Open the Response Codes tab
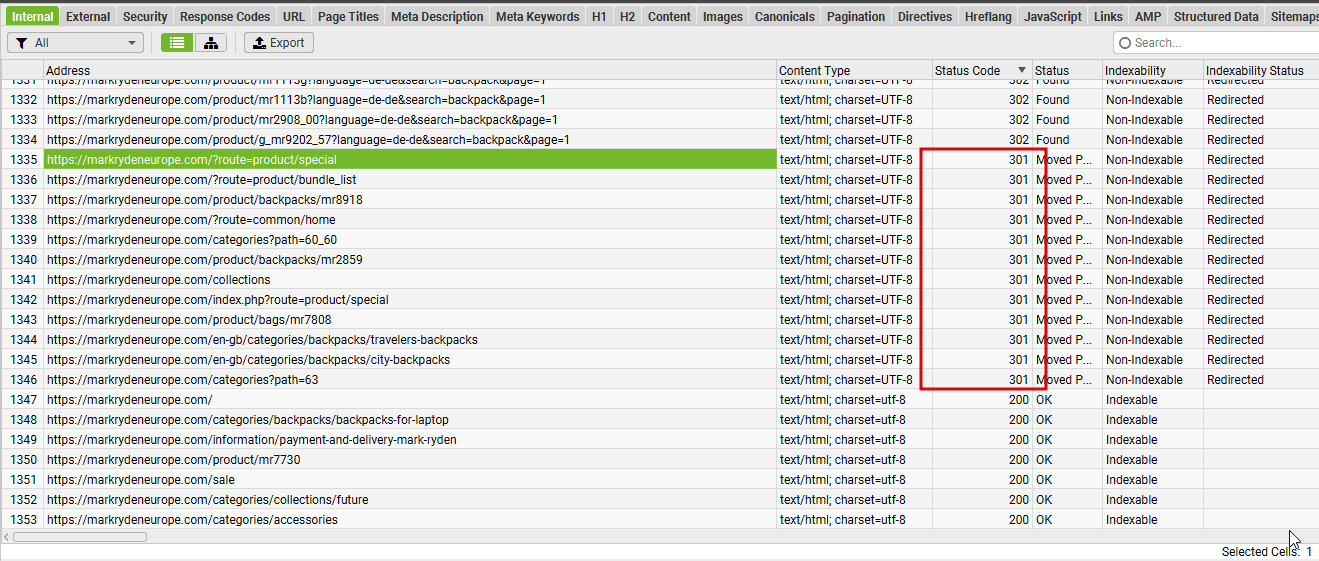The image size is (1319, 561). click(x=225, y=16)
